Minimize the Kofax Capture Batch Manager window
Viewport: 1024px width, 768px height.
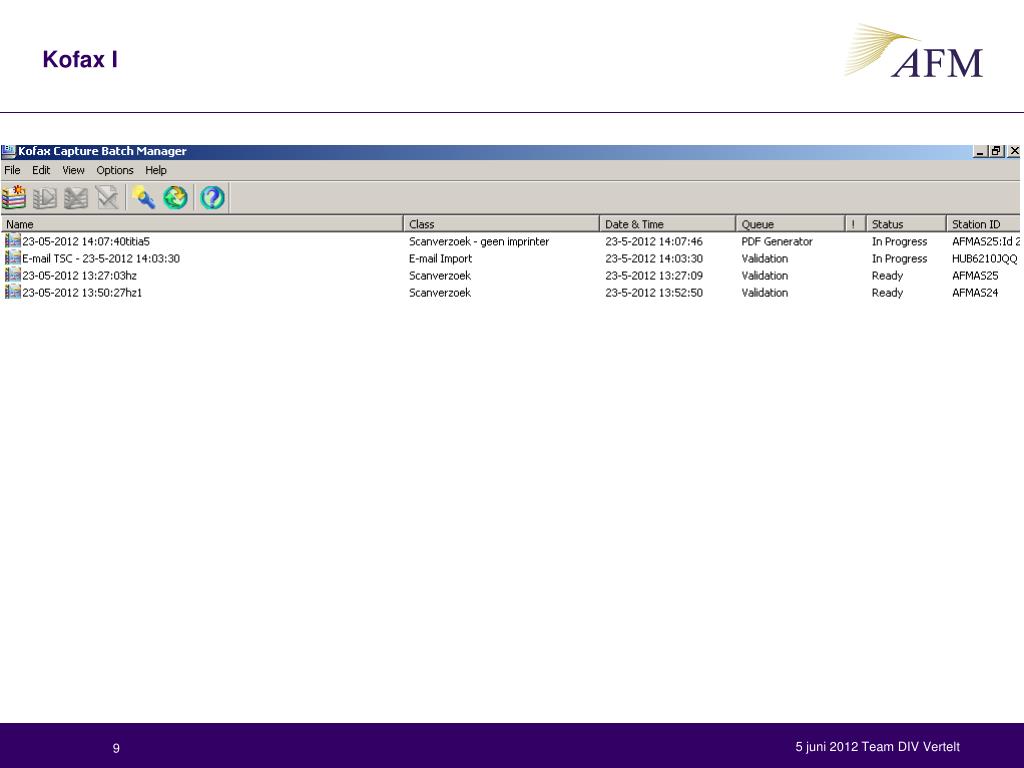(x=980, y=152)
